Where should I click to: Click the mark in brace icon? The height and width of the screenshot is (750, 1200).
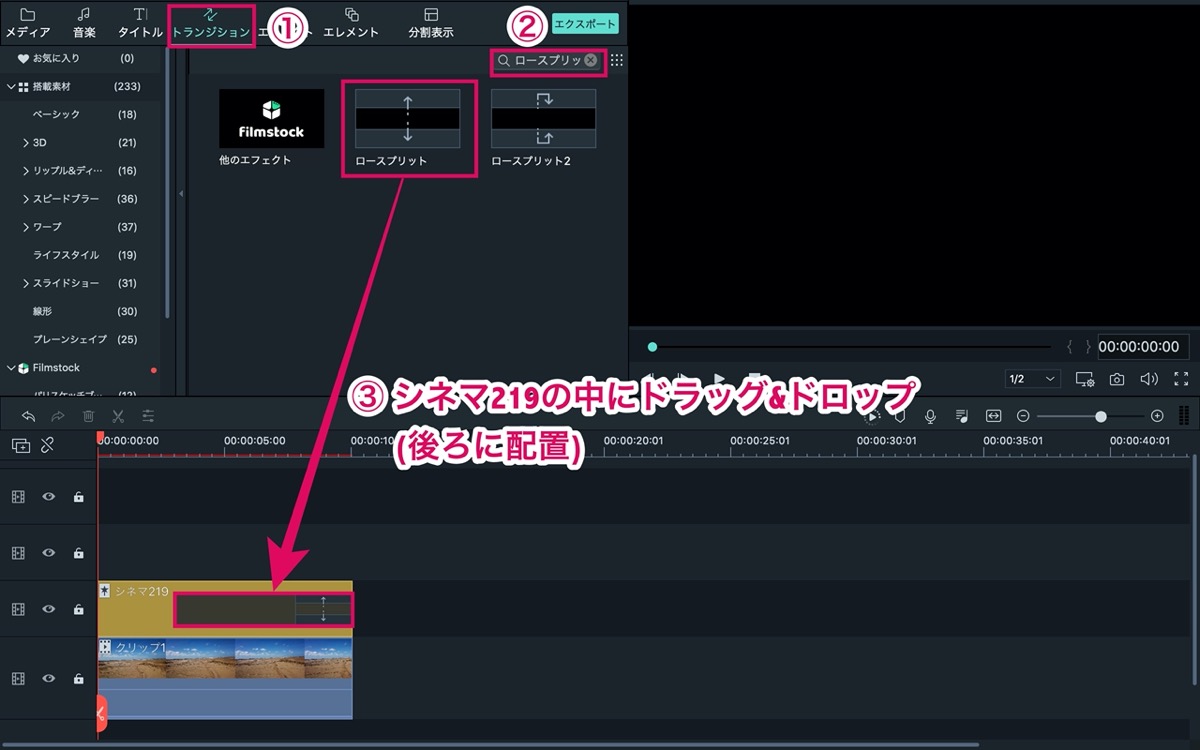point(1070,347)
